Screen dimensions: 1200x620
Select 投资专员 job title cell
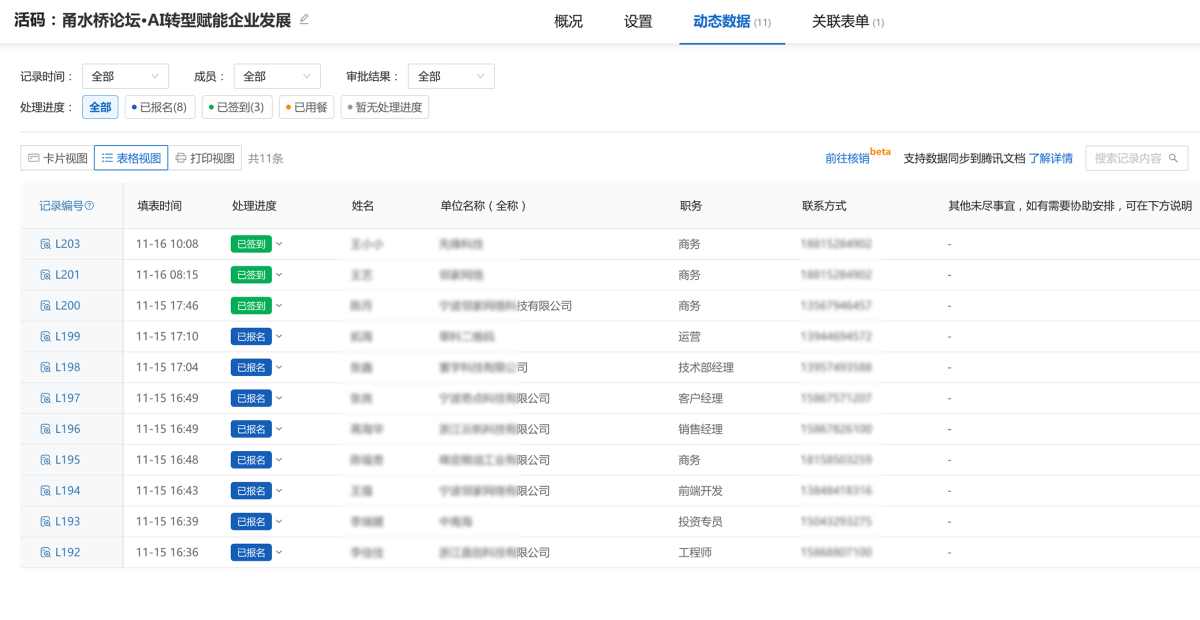pyautogui.click(x=700, y=523)
